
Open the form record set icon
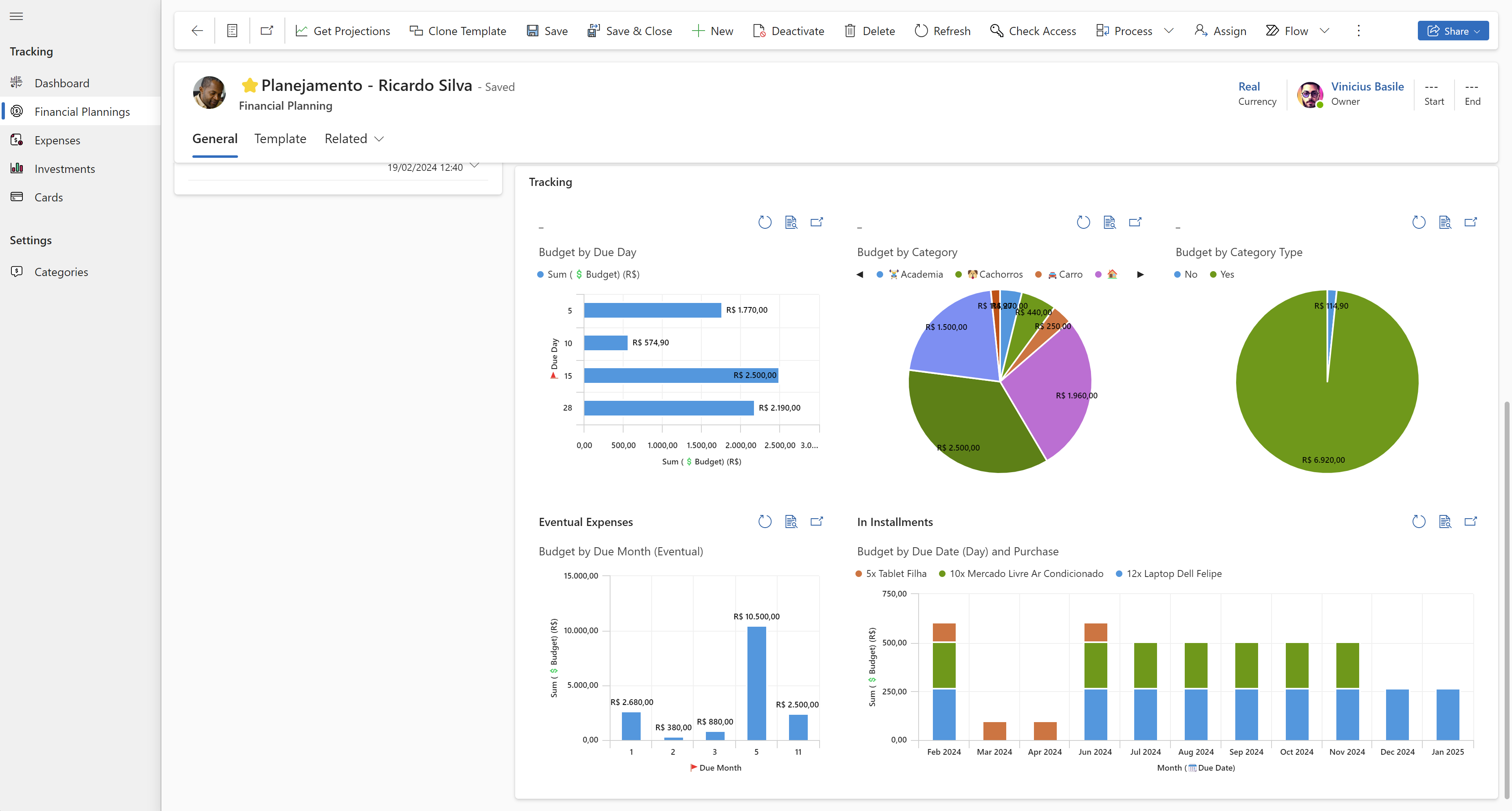pos(232,31)
